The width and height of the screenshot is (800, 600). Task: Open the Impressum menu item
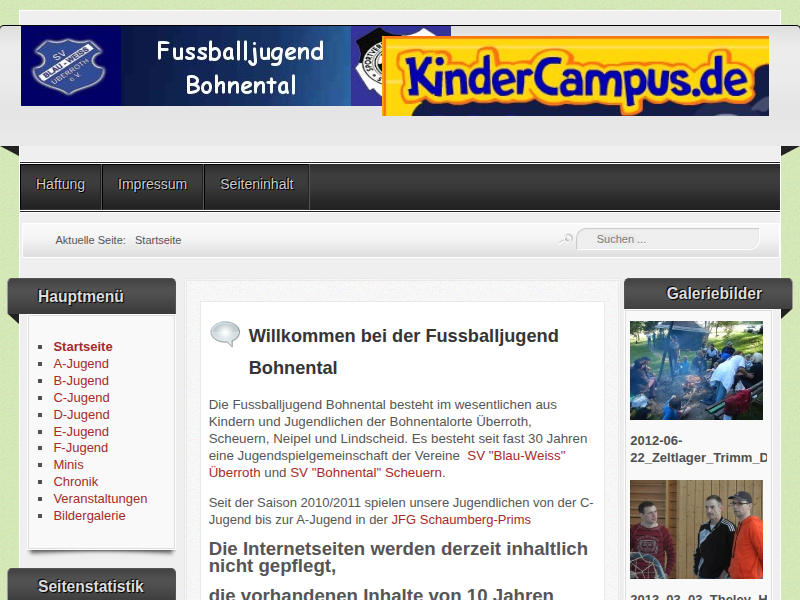coord(152,185)
